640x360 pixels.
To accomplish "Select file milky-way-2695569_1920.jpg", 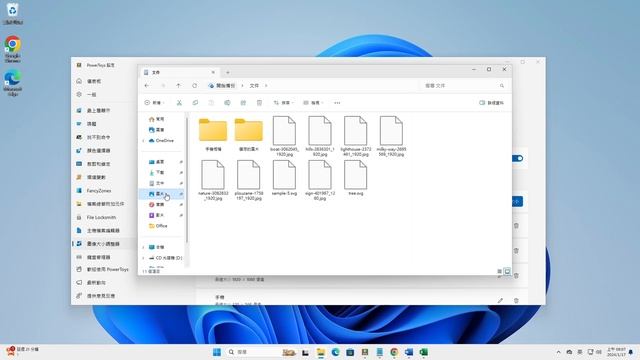I will [x=391, y=136].
